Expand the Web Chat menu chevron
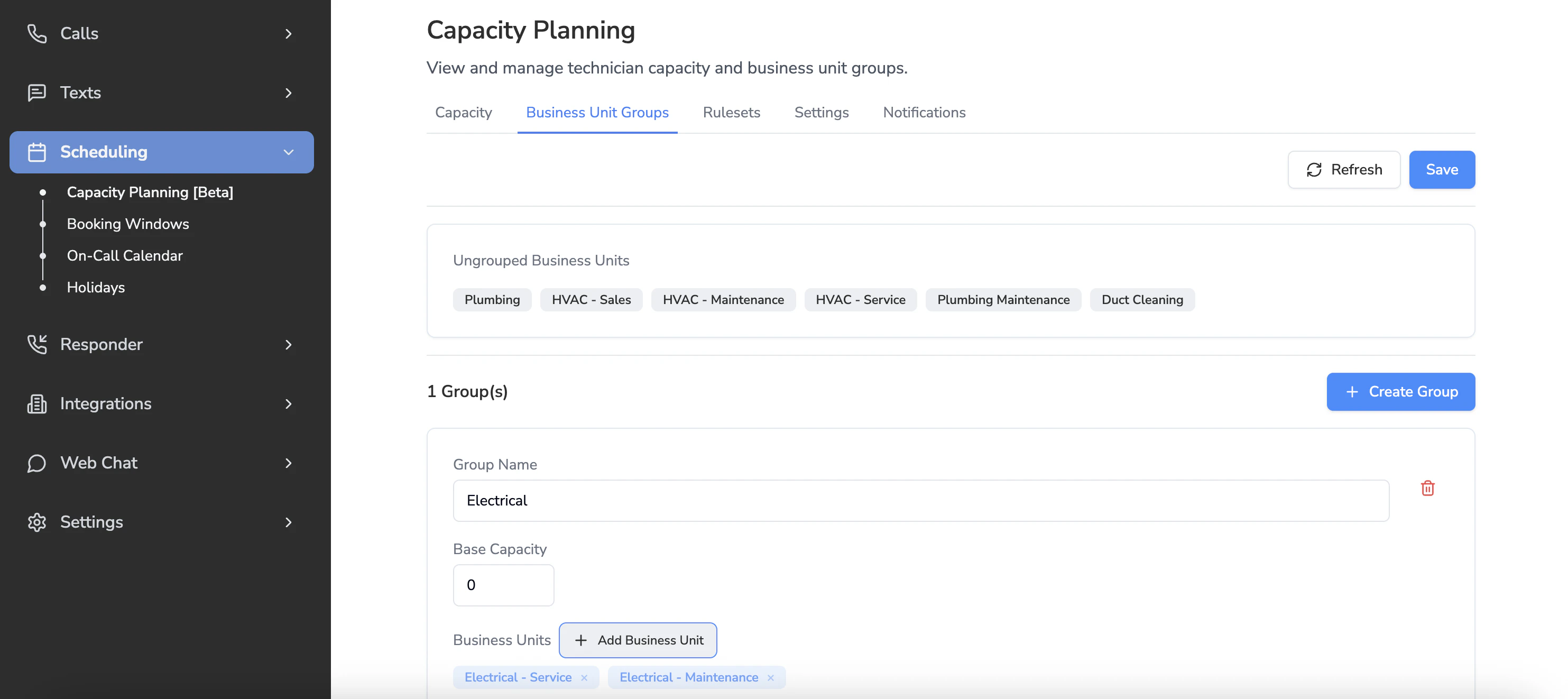Screen dimensions: 1568x699 pos(289,463)
